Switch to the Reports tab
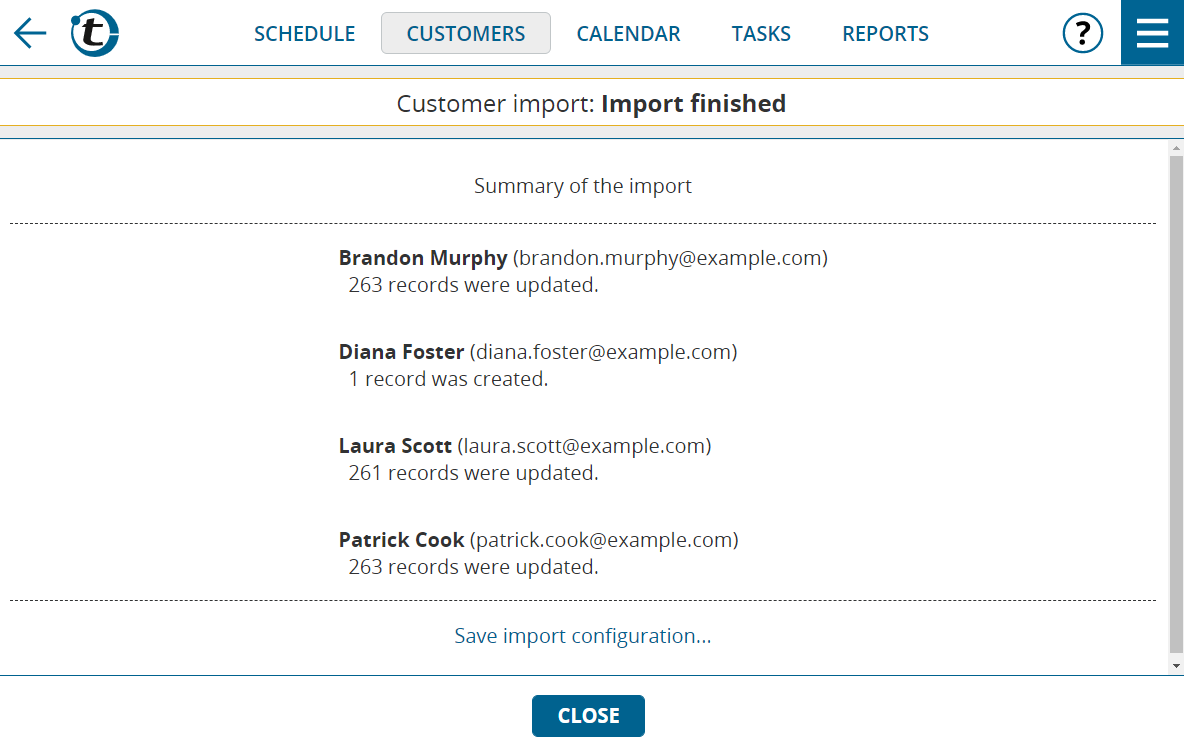 tap(886, 33)
